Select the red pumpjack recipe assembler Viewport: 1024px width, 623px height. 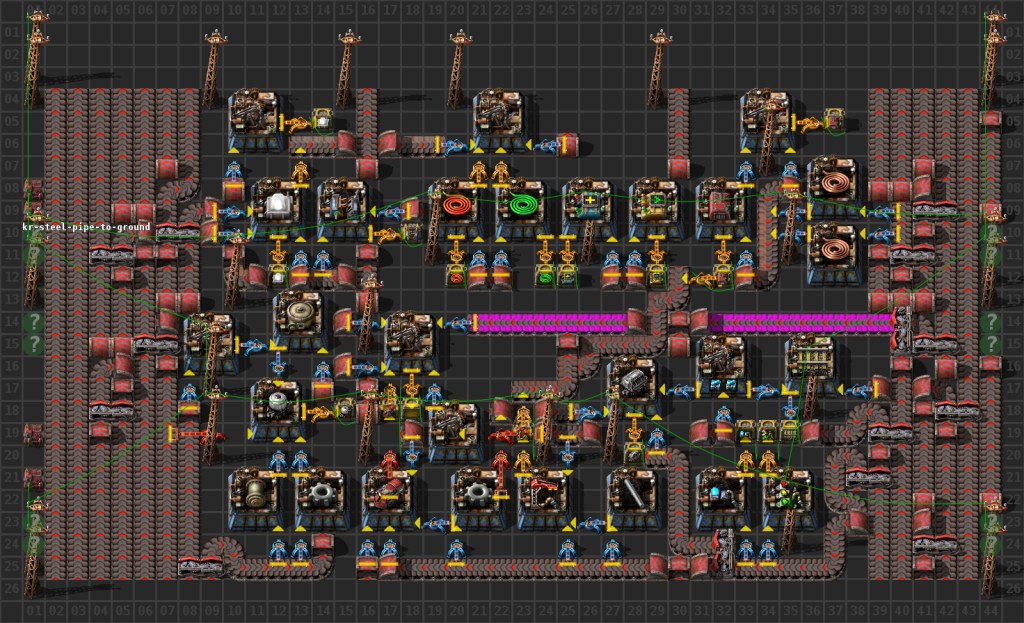pyautogui.click(x=544, y=498)
